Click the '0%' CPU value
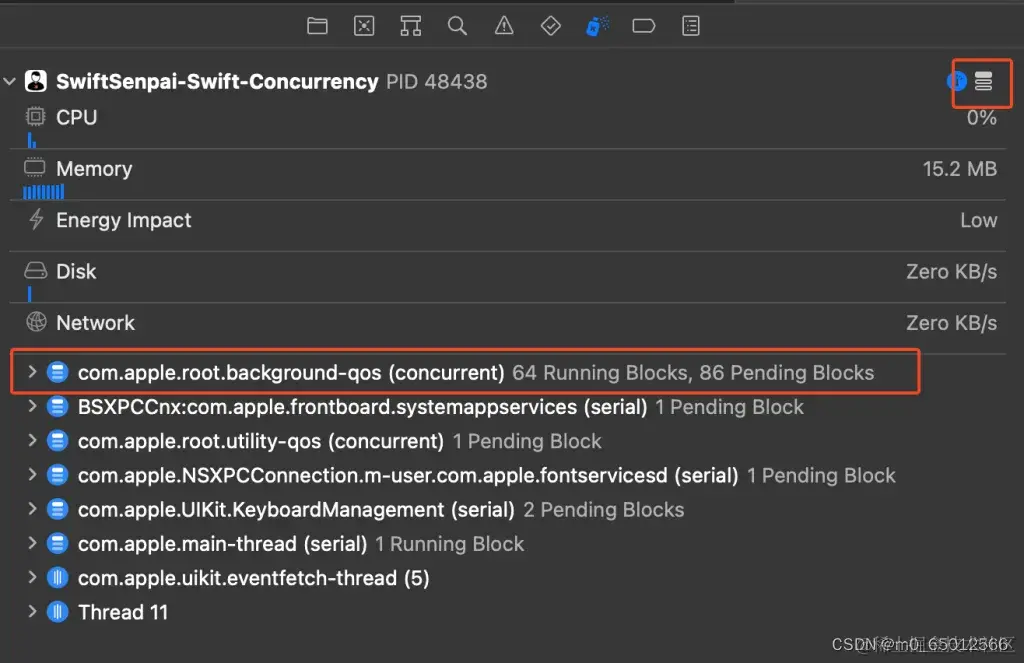 click(x=982, y=118)
